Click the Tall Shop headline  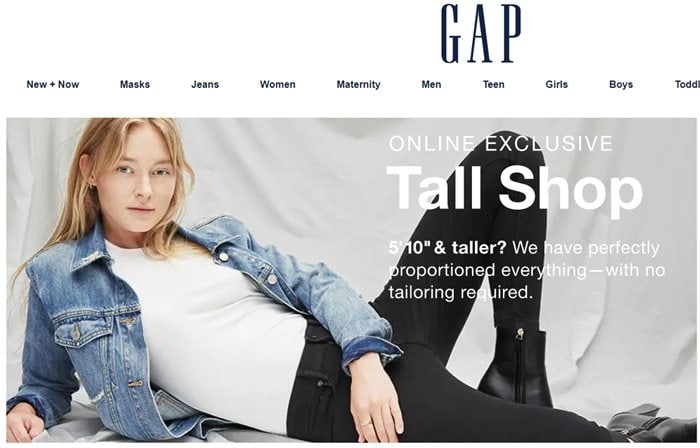(x=514, y=188)
